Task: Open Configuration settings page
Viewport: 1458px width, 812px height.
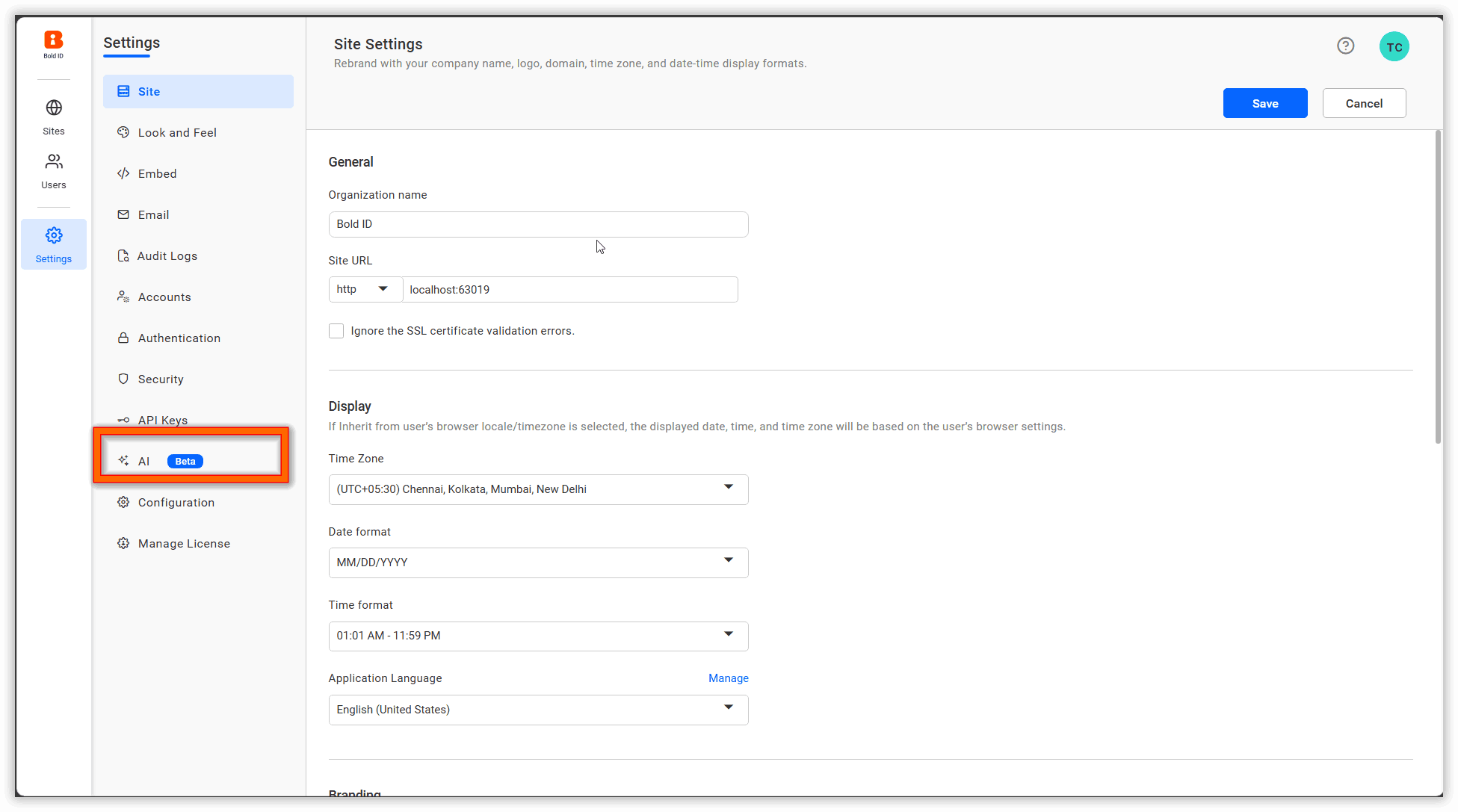Action: [x=198, y=502]
